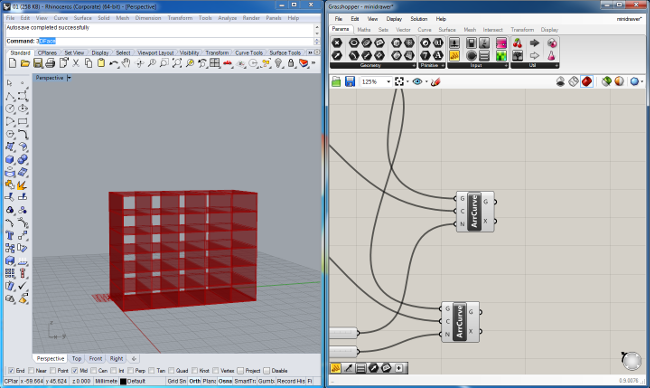Switch to the Curve tab in Grasshopper

[x=424, y=30]
